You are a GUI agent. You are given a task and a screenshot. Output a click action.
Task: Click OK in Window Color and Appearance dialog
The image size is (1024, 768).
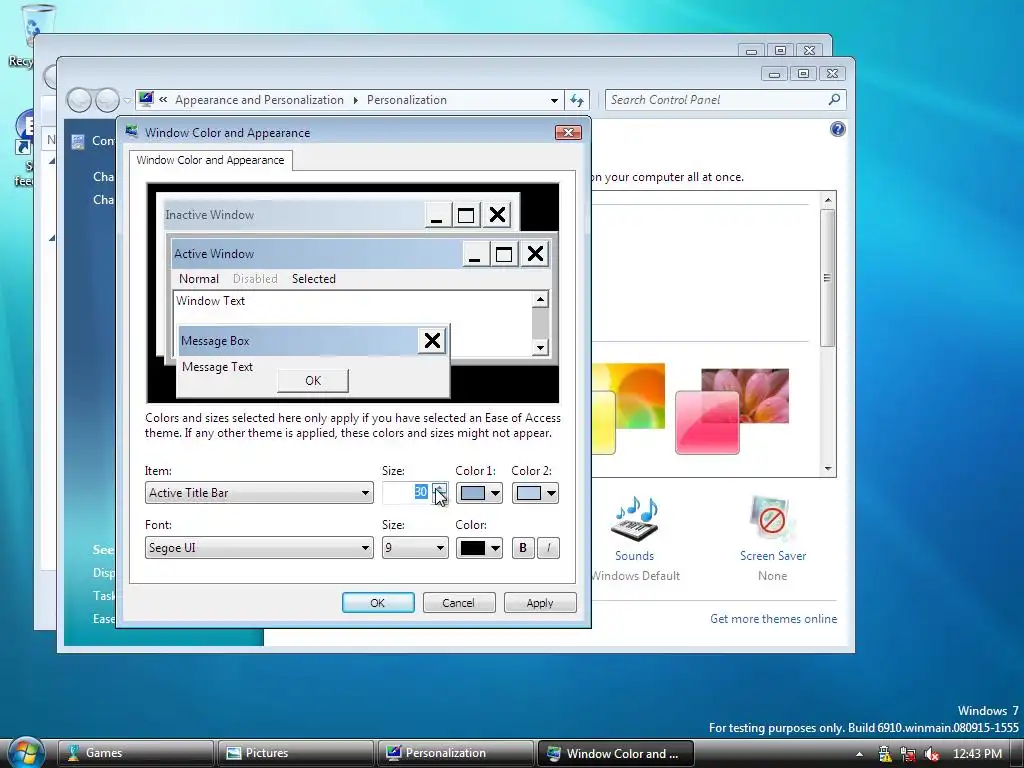378,603
